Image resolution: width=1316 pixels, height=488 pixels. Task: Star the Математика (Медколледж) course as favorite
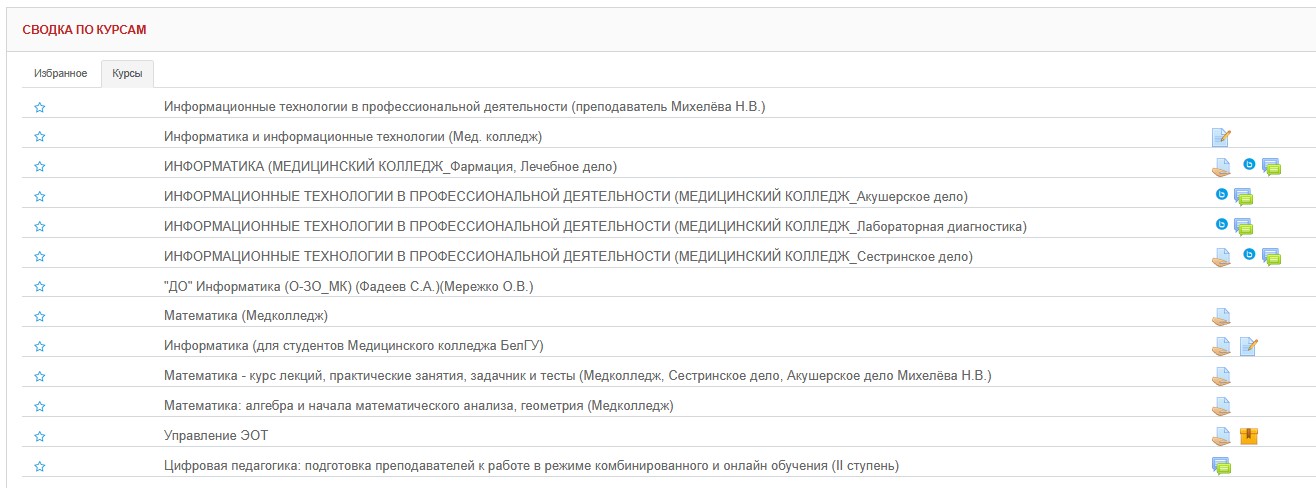point(40,317)
